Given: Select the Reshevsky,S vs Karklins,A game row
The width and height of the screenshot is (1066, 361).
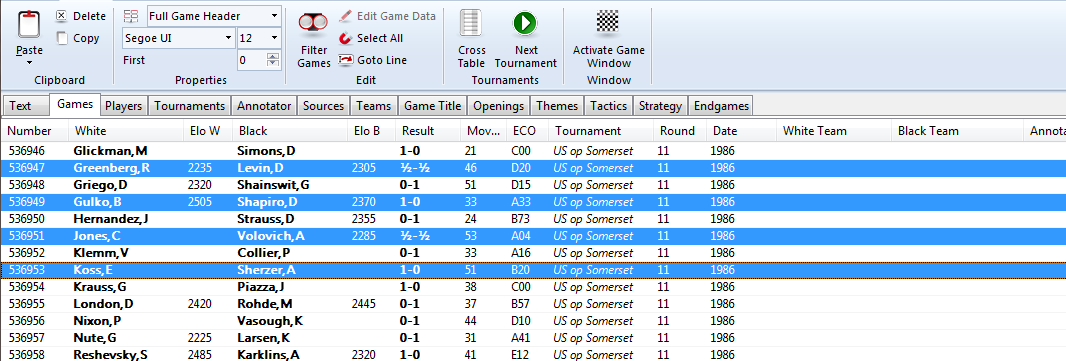Looking at the screenshot, I should coord(533,354).
